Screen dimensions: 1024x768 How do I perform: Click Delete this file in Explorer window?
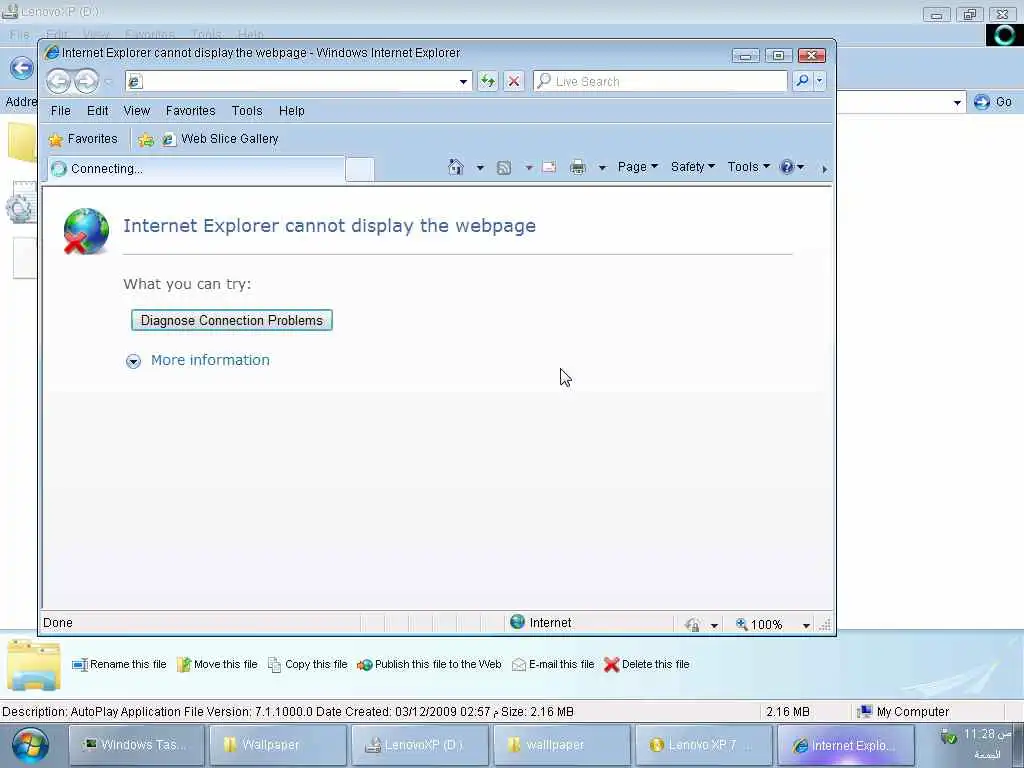[x=647, y=665]
